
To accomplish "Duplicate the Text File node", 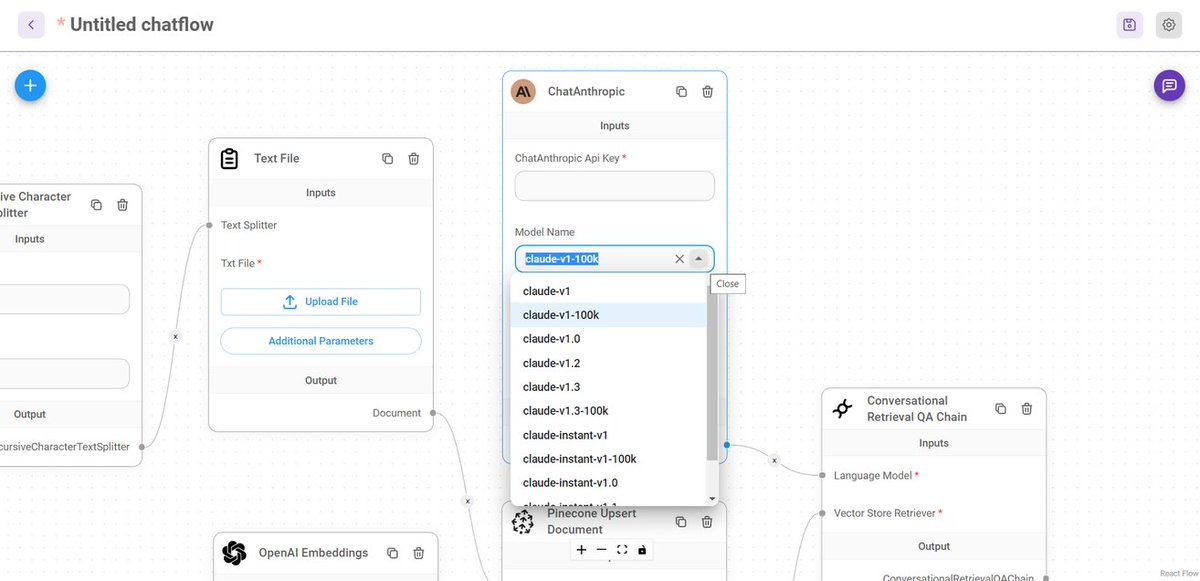I will (x=387, y=159).
